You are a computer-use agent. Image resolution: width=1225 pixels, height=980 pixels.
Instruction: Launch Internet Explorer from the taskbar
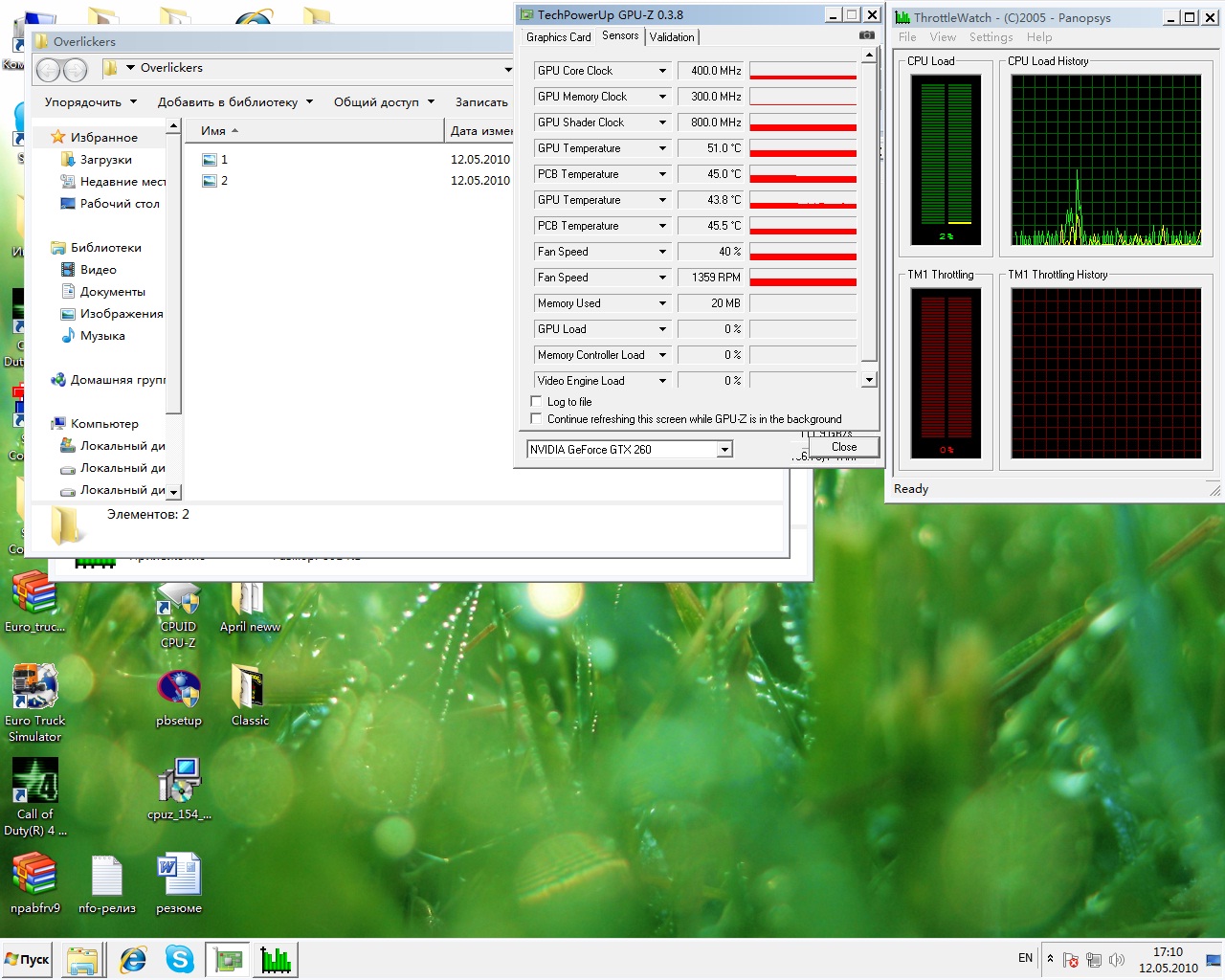pos(132,959)
